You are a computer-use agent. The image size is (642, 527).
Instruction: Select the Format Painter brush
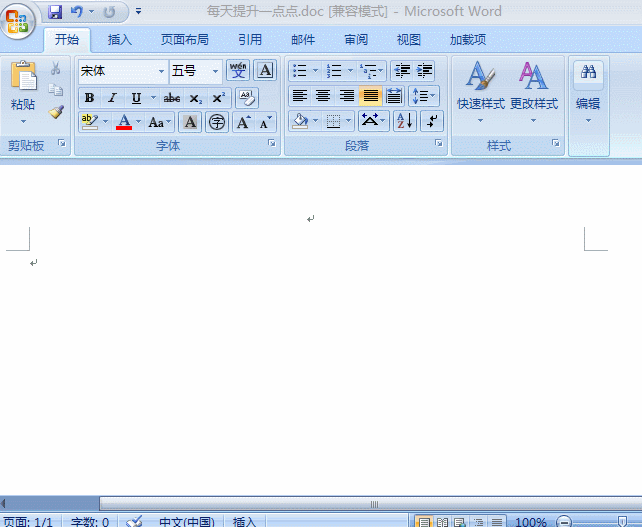coord(56,112)
